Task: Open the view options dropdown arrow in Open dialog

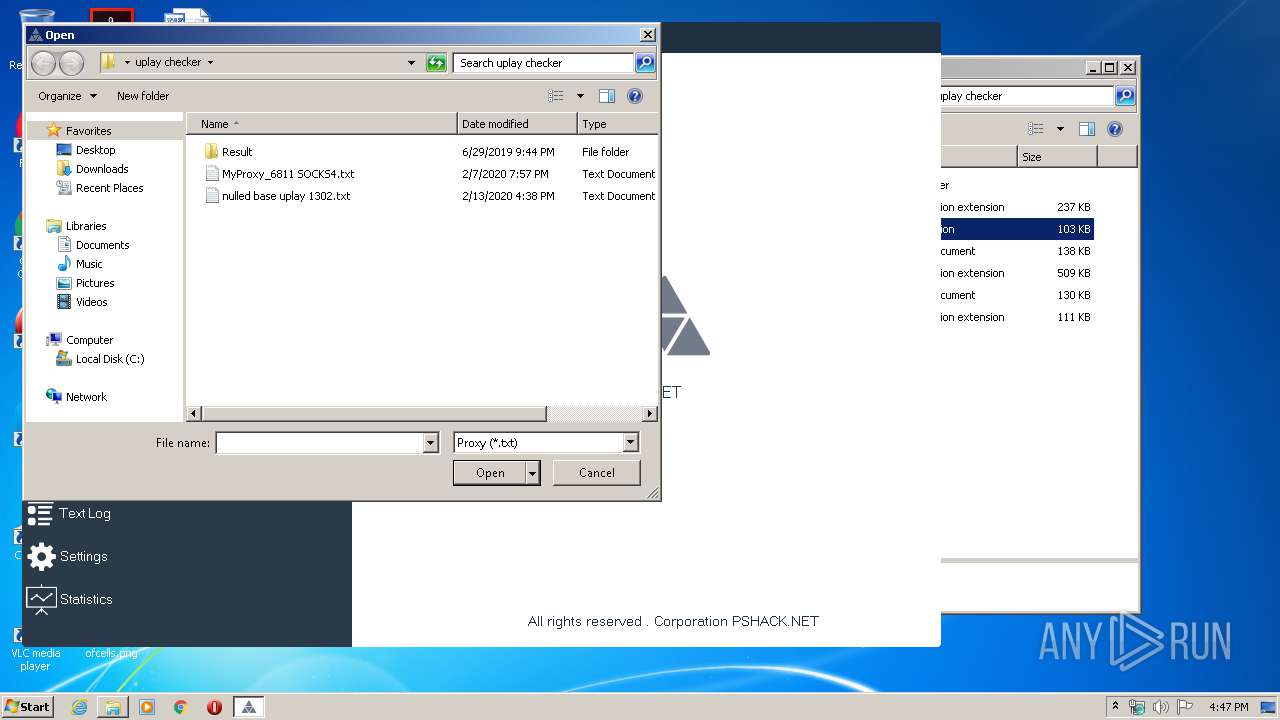Action: click(x=580, y=96)
